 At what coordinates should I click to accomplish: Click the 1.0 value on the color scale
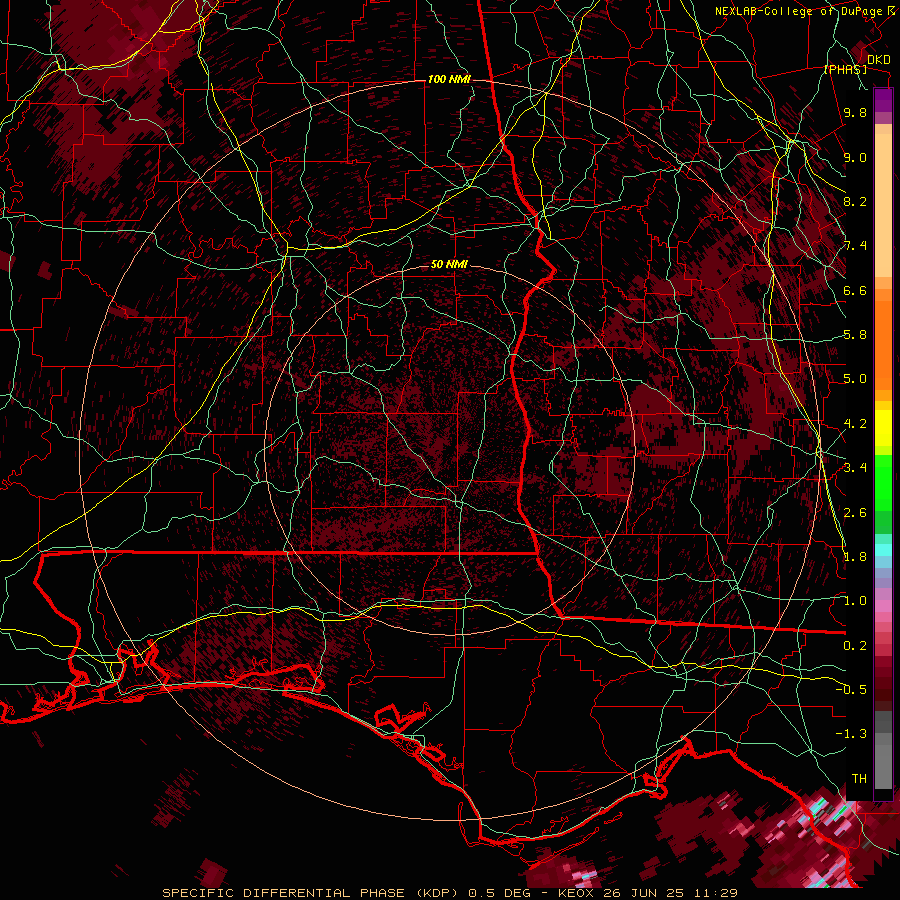(x=855, y=601)
